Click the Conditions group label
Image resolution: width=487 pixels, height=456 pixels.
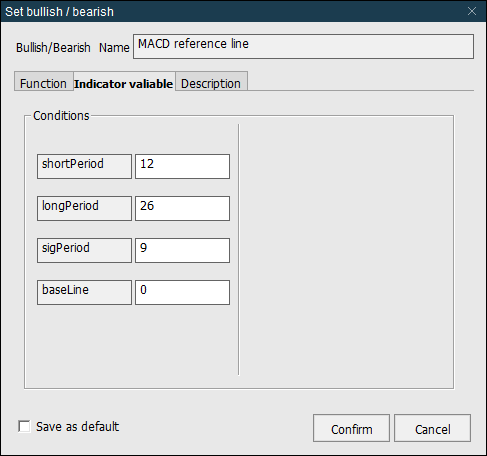tap(61, 116)
